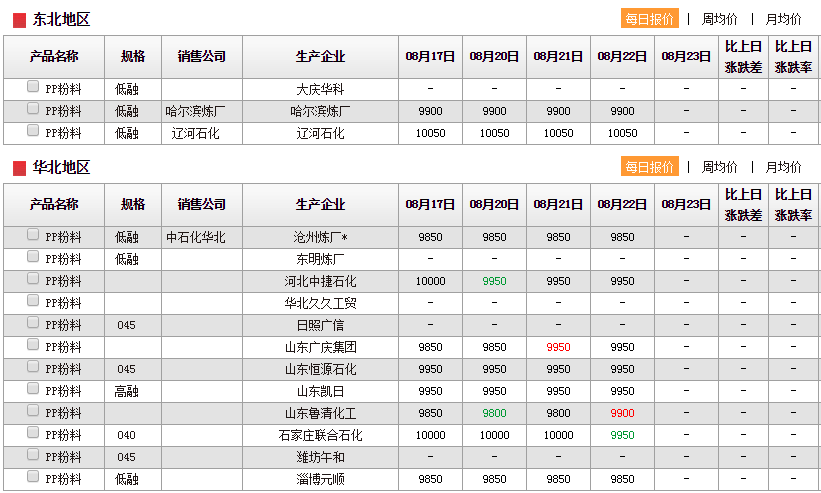The height and width of the screenshot is (493, 821).
Task: Click the 石家庄联合石化 producer cell
Action: 320,435
